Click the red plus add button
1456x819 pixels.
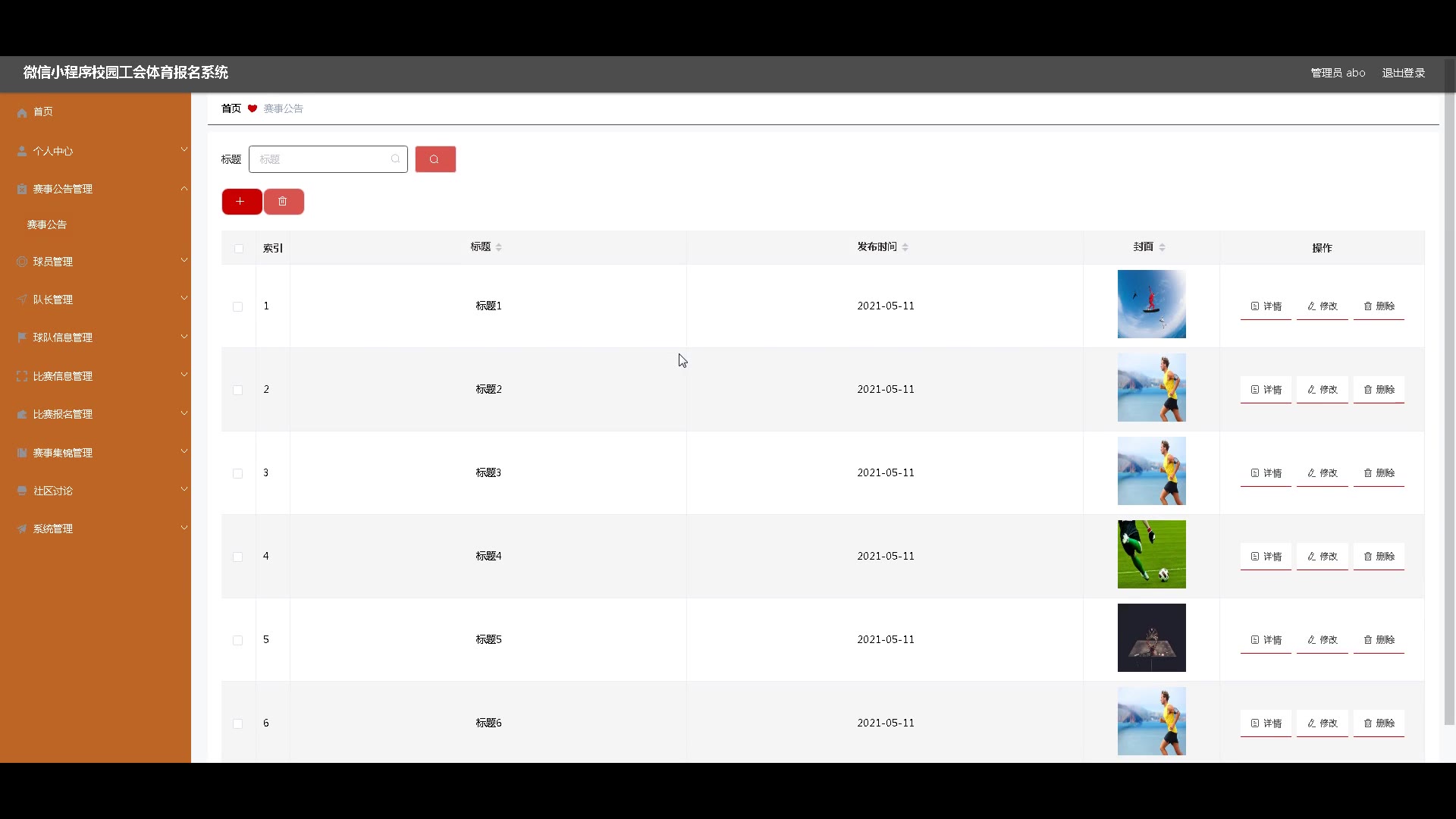tap(241, 202)
